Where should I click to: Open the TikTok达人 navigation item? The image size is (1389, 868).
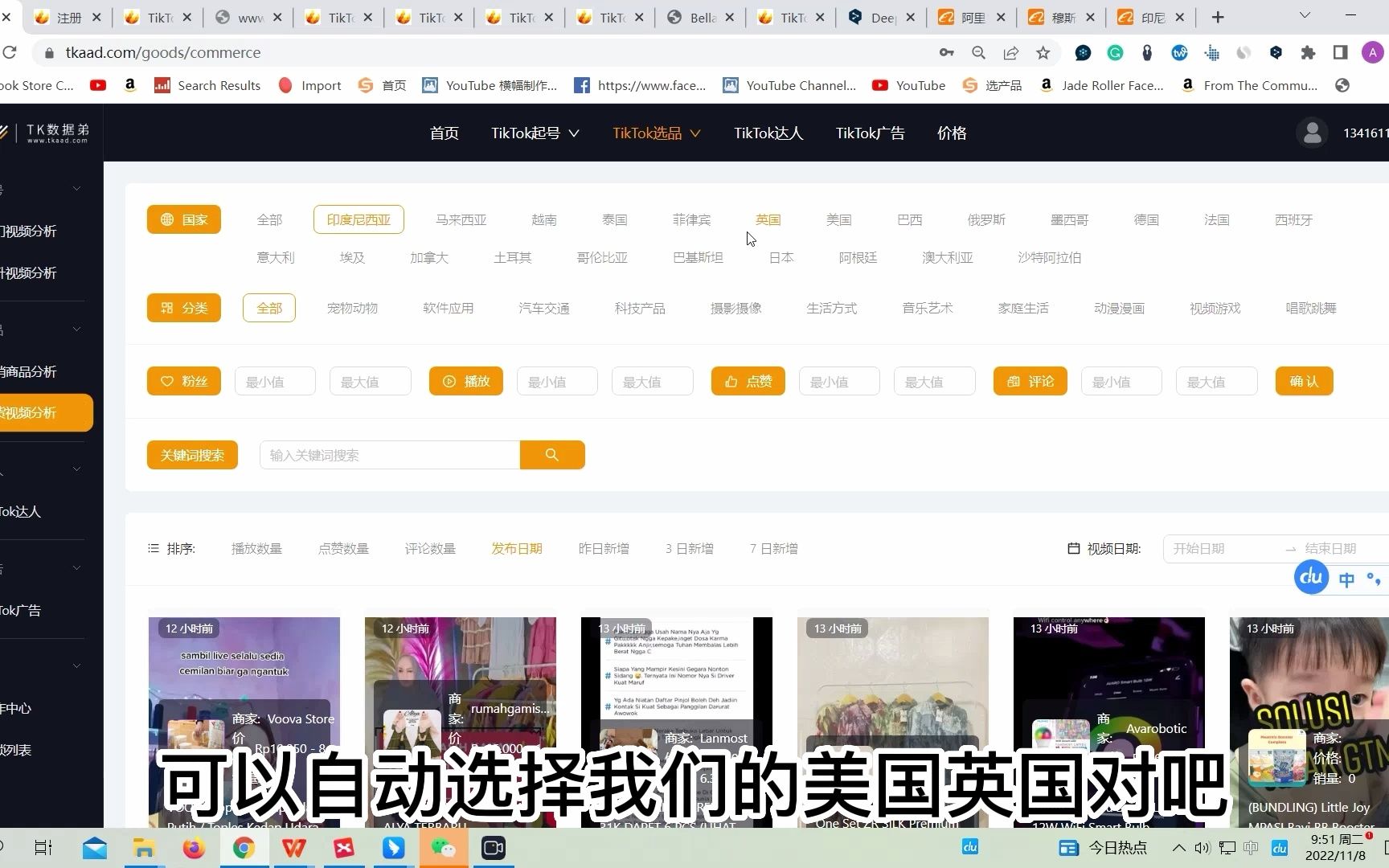[768, 133]
